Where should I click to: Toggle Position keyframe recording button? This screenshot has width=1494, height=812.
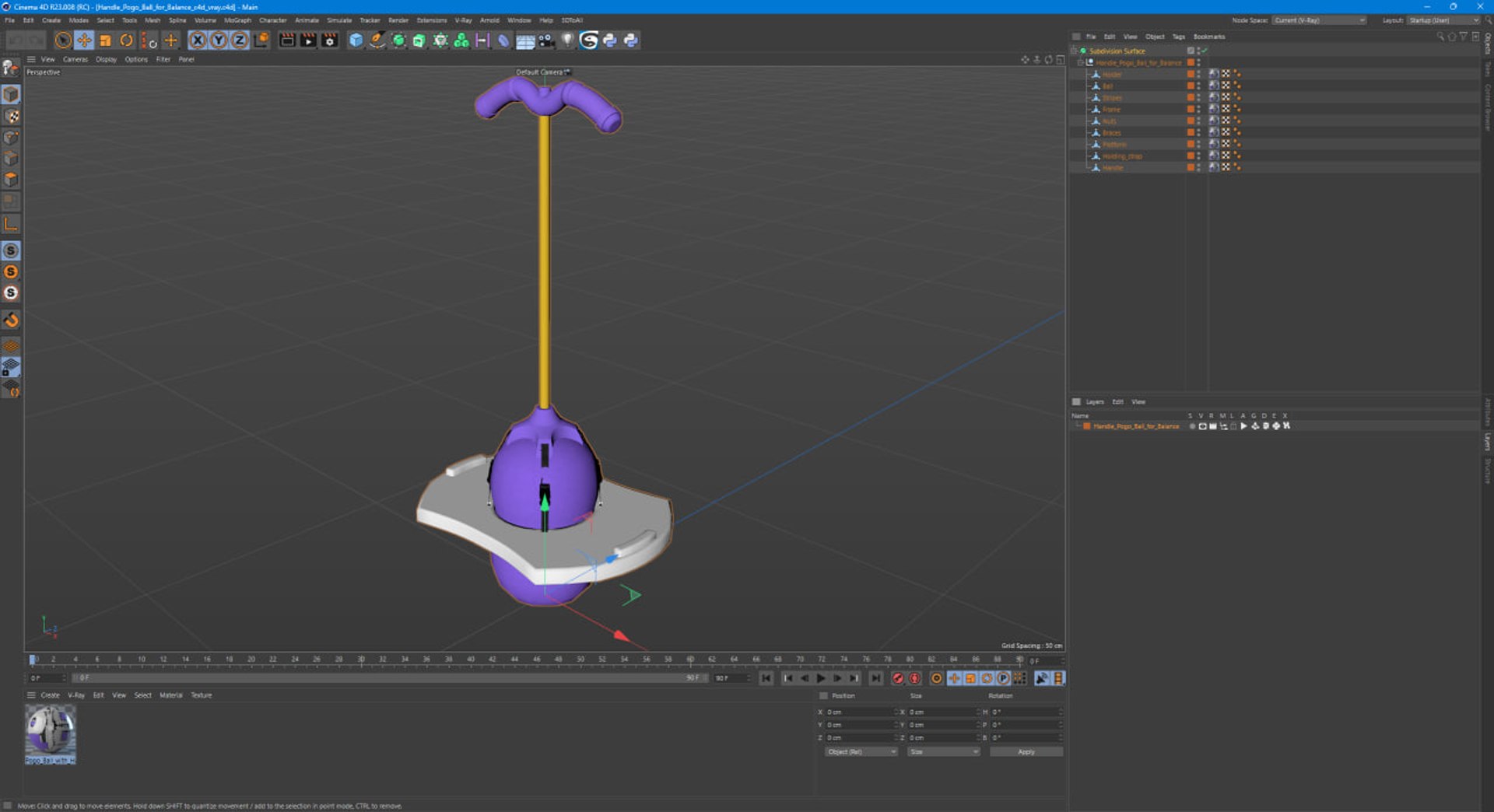954,678
